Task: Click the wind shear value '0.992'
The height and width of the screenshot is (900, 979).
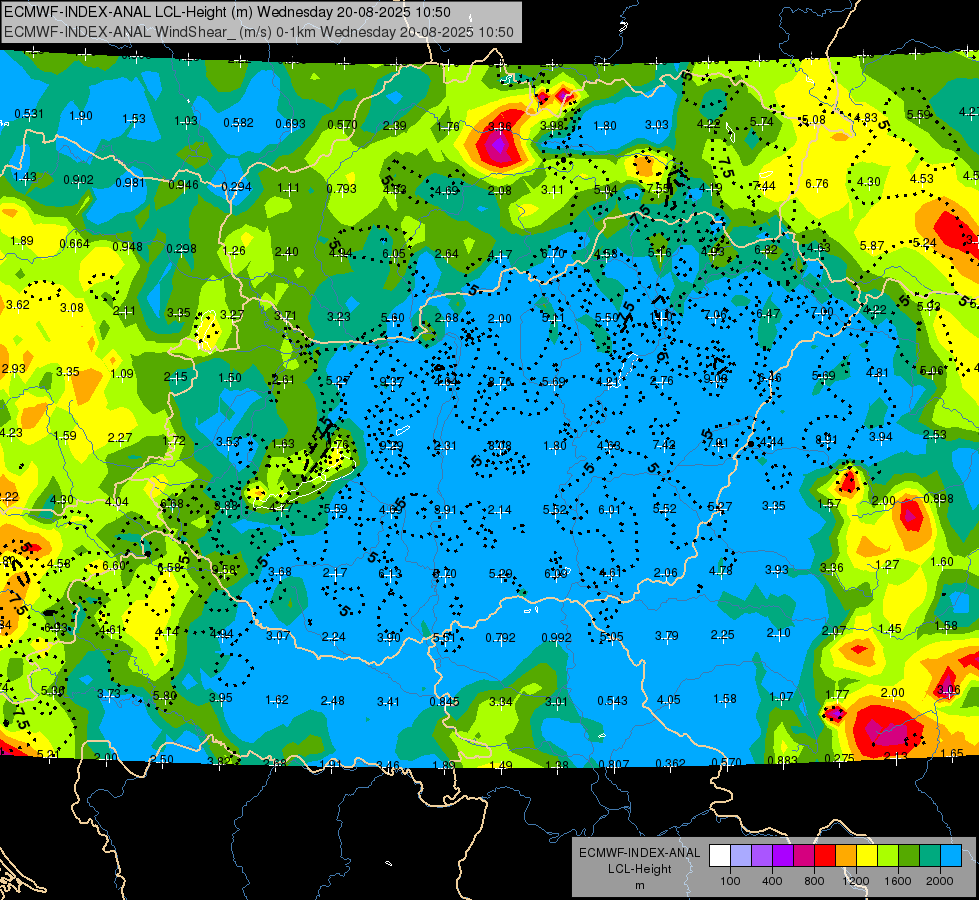Action: (x=556, y=638)
